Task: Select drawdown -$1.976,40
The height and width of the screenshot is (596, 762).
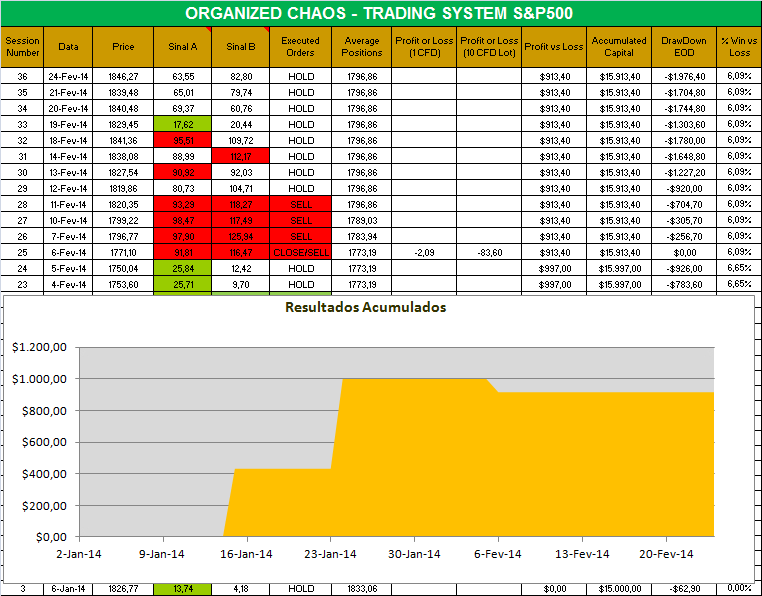Action: tap(684, 76)
